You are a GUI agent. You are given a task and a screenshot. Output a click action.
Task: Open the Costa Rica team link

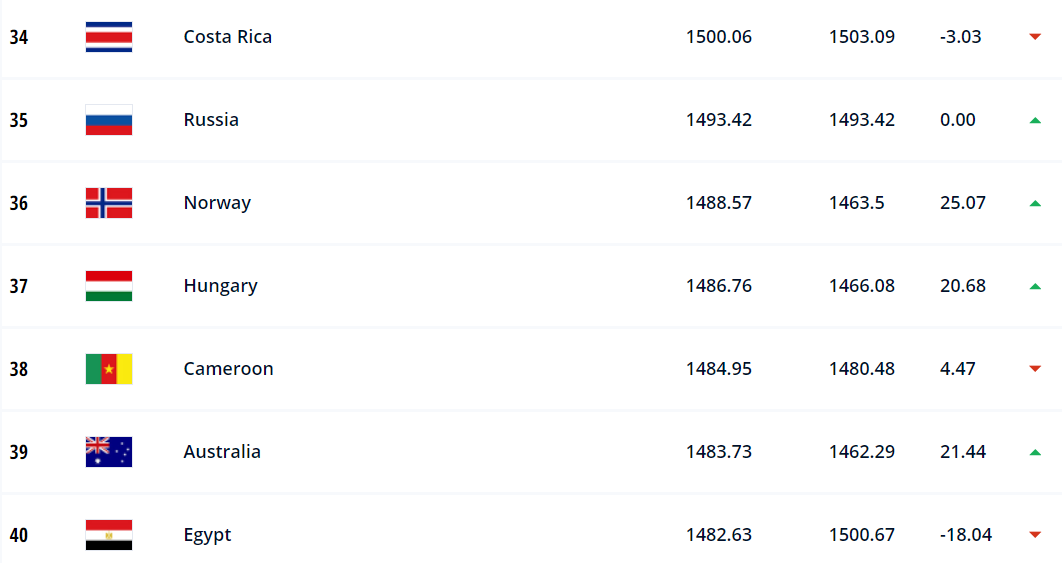228,37
